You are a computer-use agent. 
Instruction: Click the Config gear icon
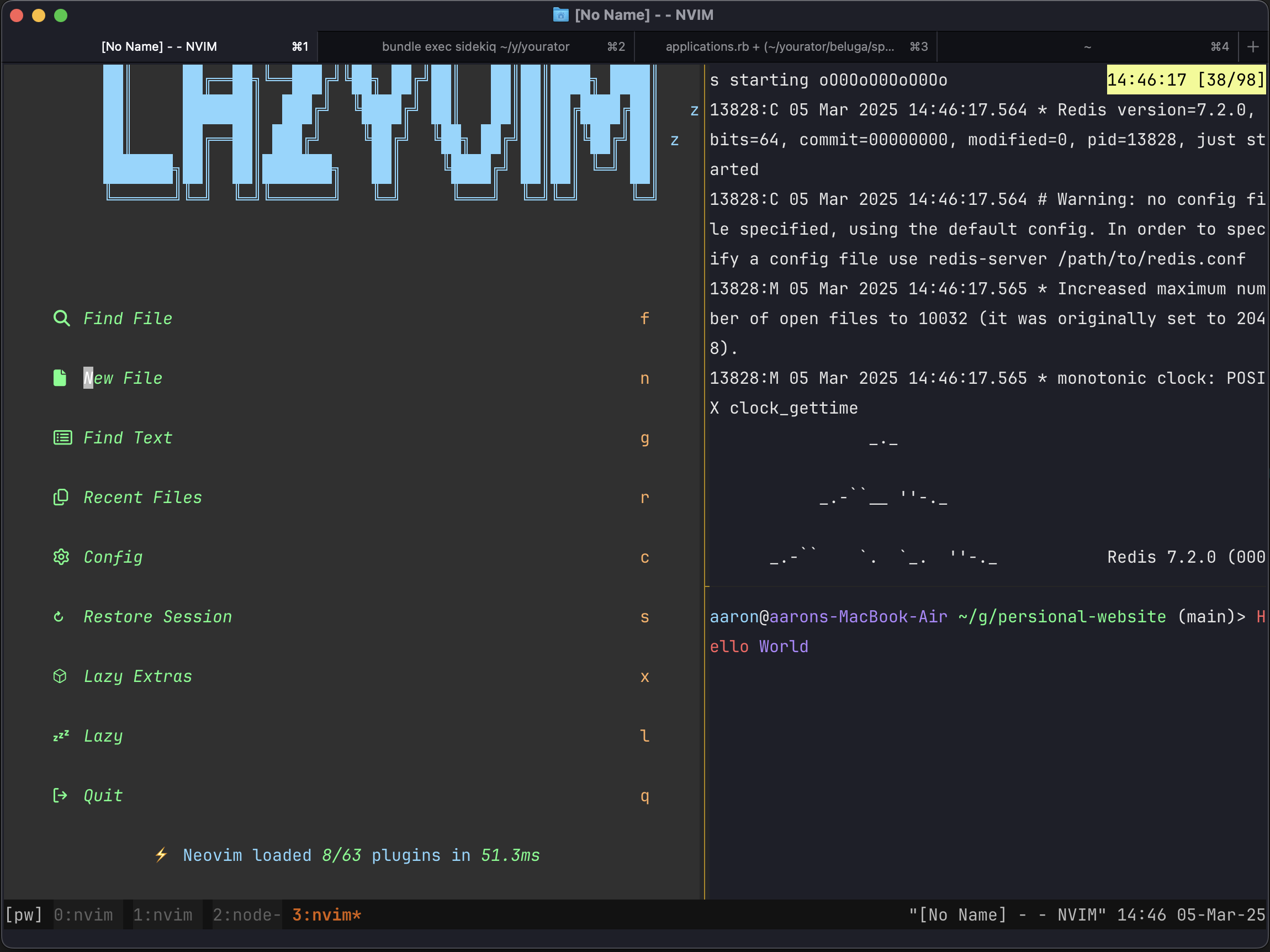(61, 557)
